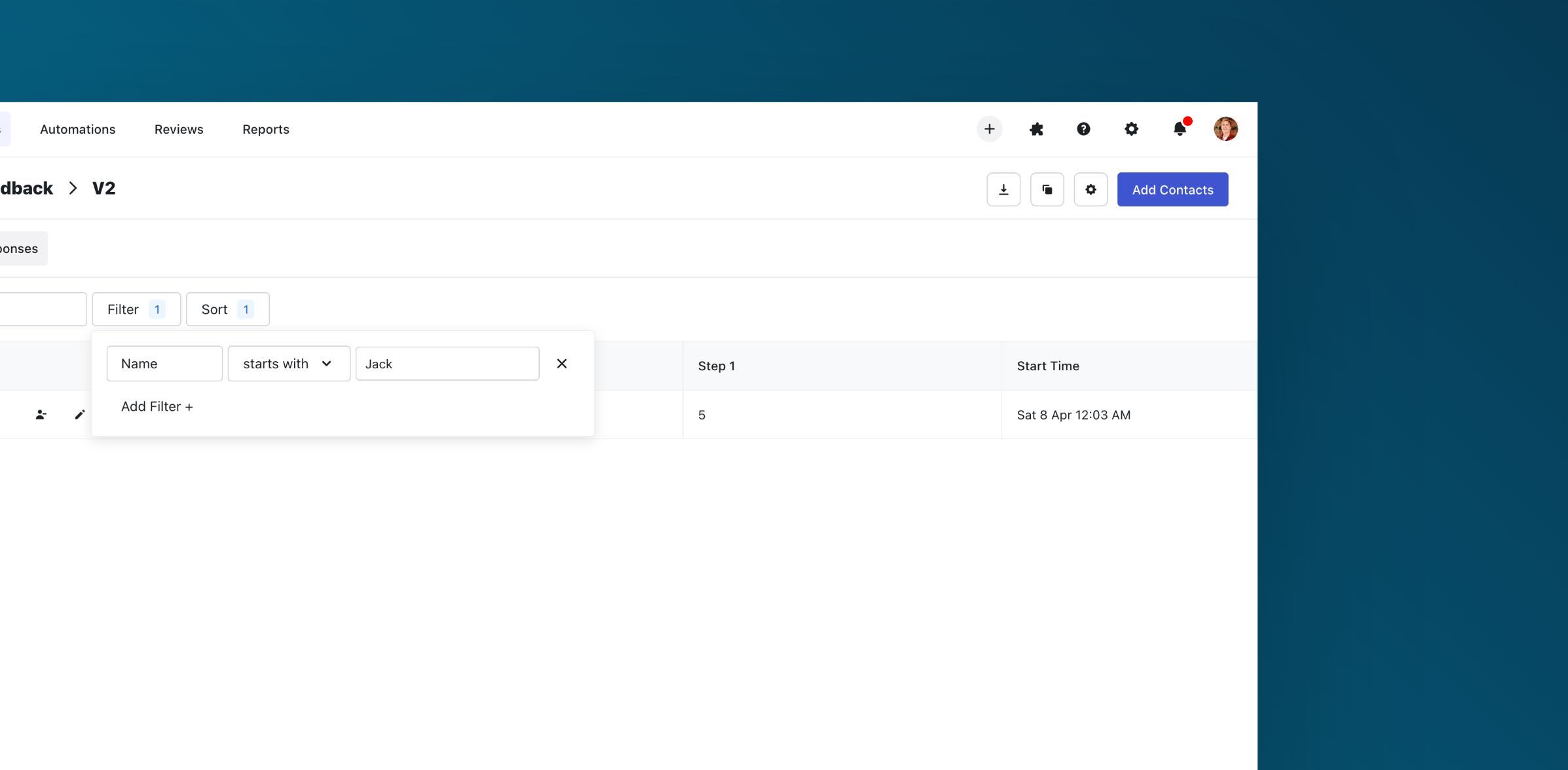Image resolution: width=1568 pixels, height=770 pixels.
Task: Expand the 'starts with' condition dropdown
Action: [288, 364]
